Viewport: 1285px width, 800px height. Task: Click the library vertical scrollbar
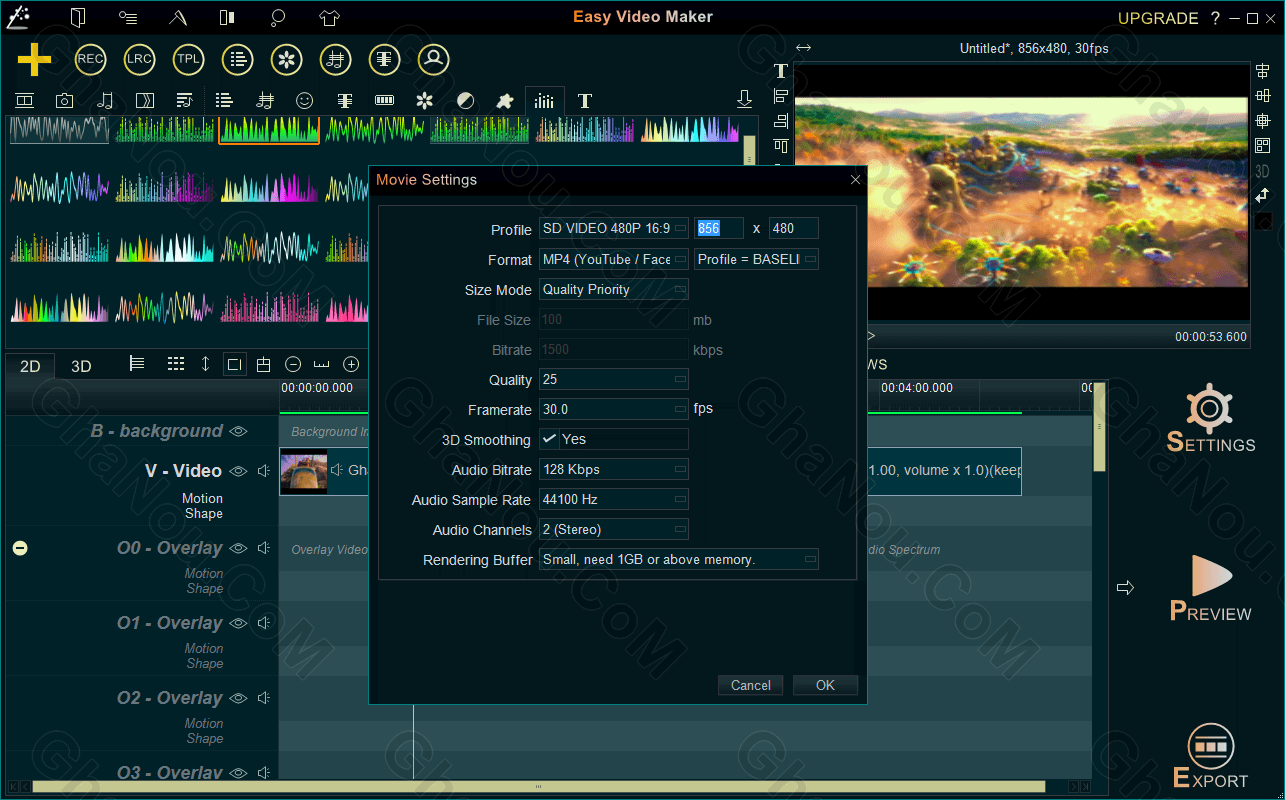[750, 152]
